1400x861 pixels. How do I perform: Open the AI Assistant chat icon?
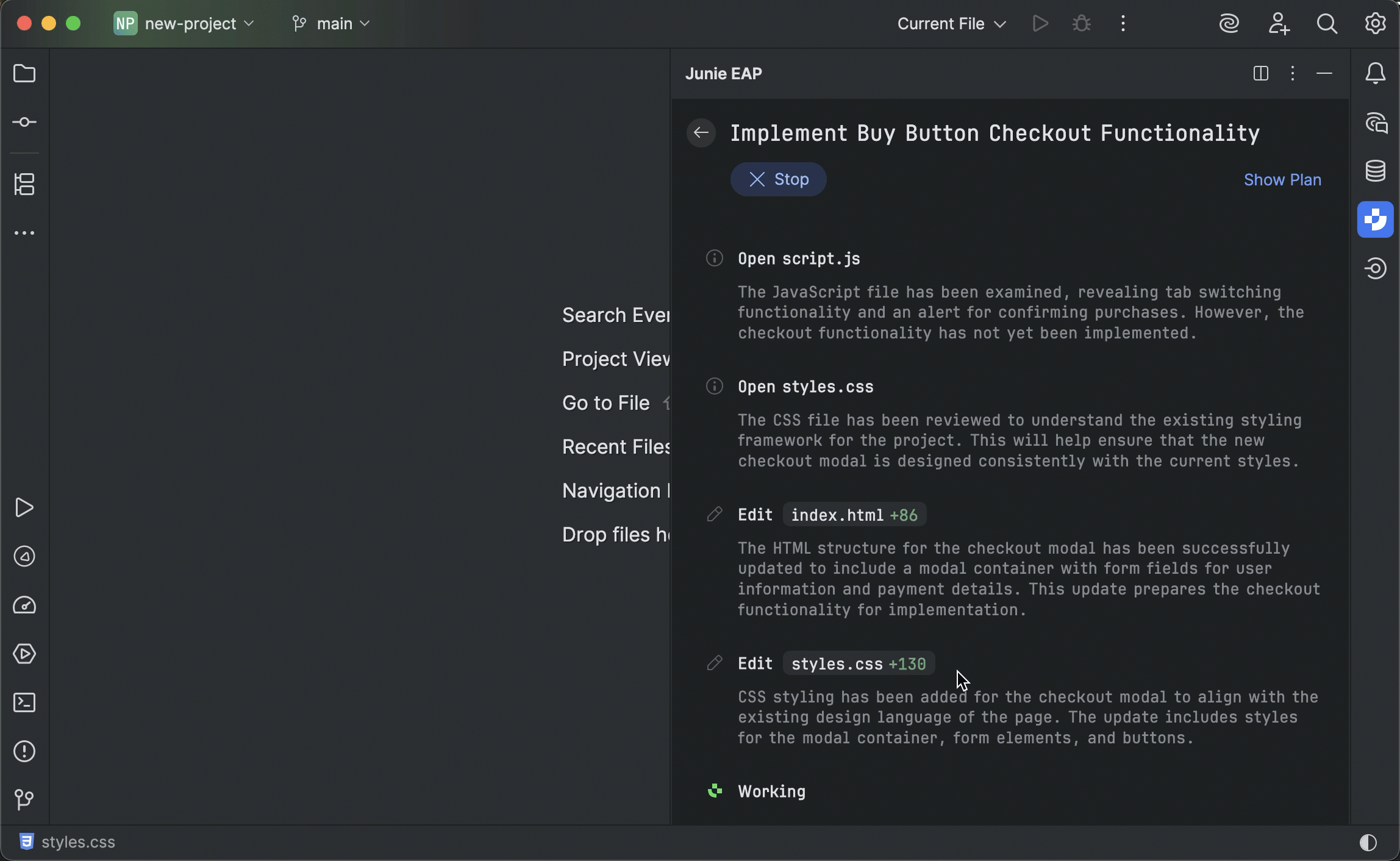pyautogui.click(x=1375, y=123)
